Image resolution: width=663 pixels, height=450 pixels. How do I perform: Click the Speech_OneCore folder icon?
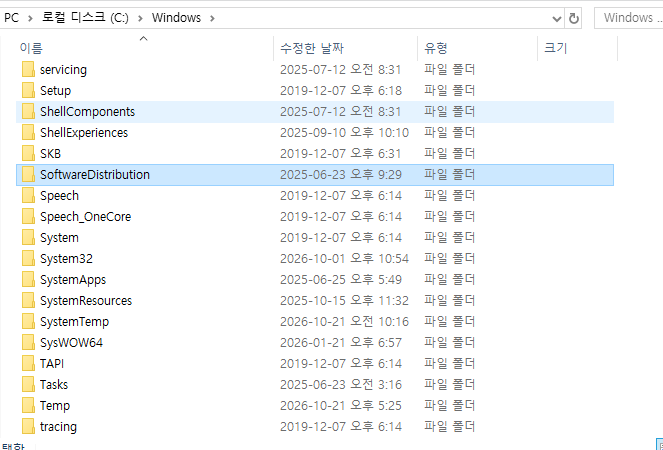tap(28, 217)
